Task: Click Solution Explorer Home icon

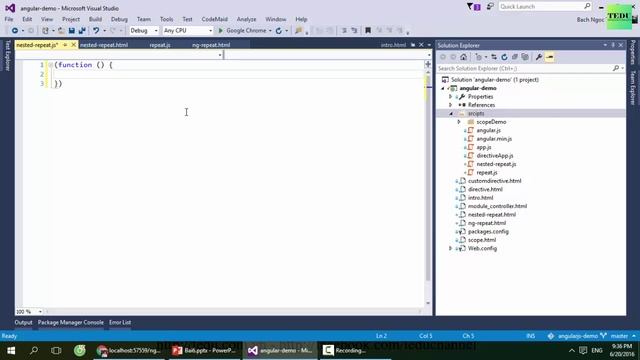Action: coord(463,57)
